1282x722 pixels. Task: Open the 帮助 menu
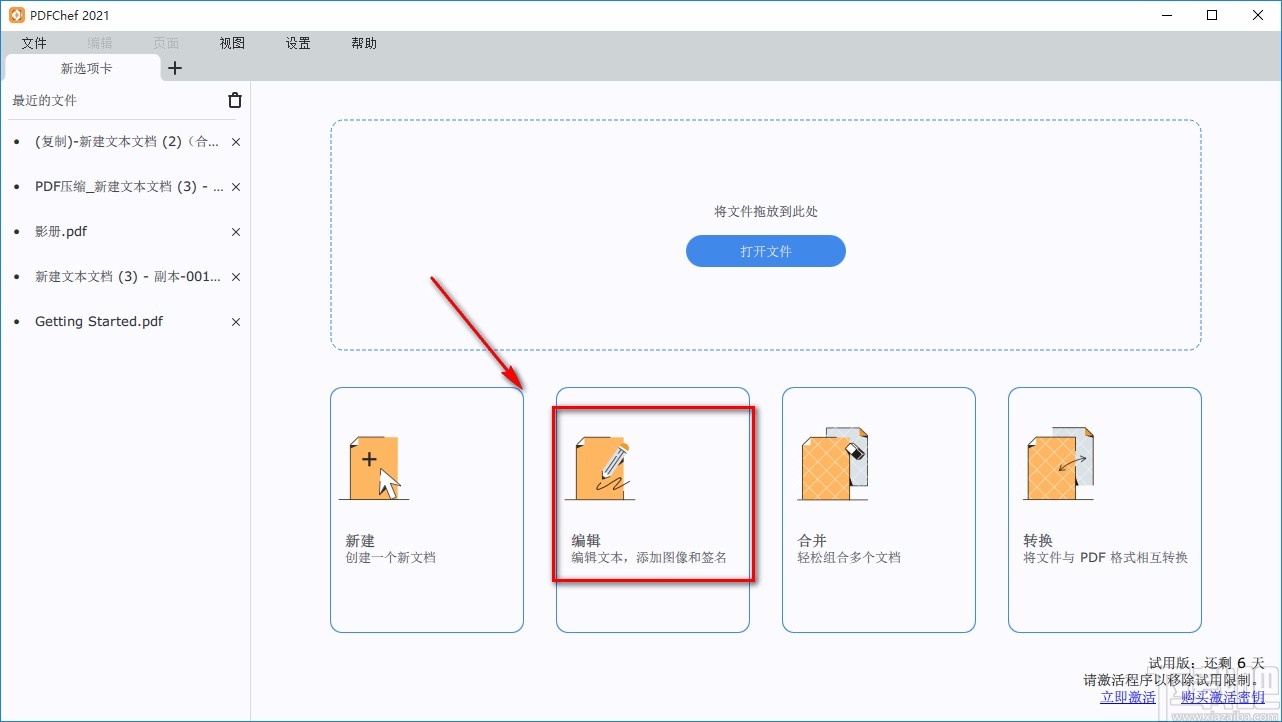point(363,43)
